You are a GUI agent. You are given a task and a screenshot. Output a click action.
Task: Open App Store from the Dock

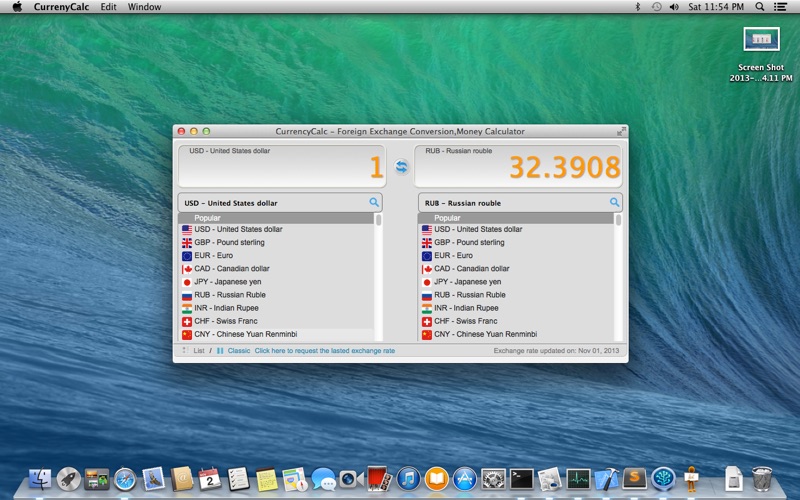(465, 479)
